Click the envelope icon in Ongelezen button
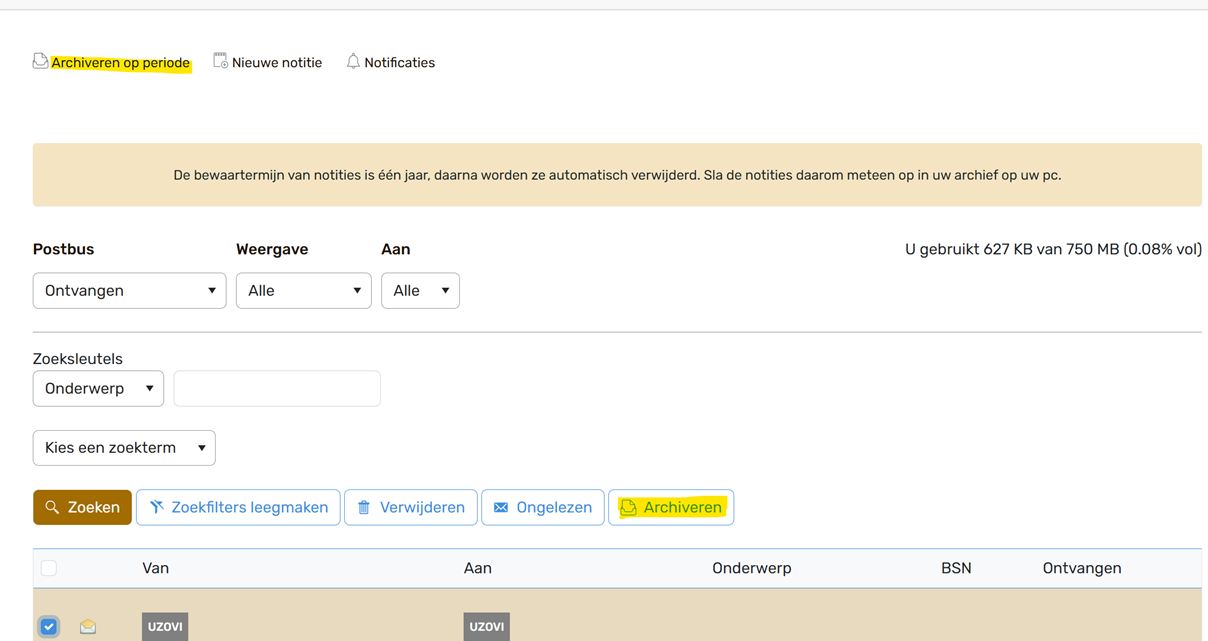The height and width of the screenshot is (641, 1208). pos(501,508)
